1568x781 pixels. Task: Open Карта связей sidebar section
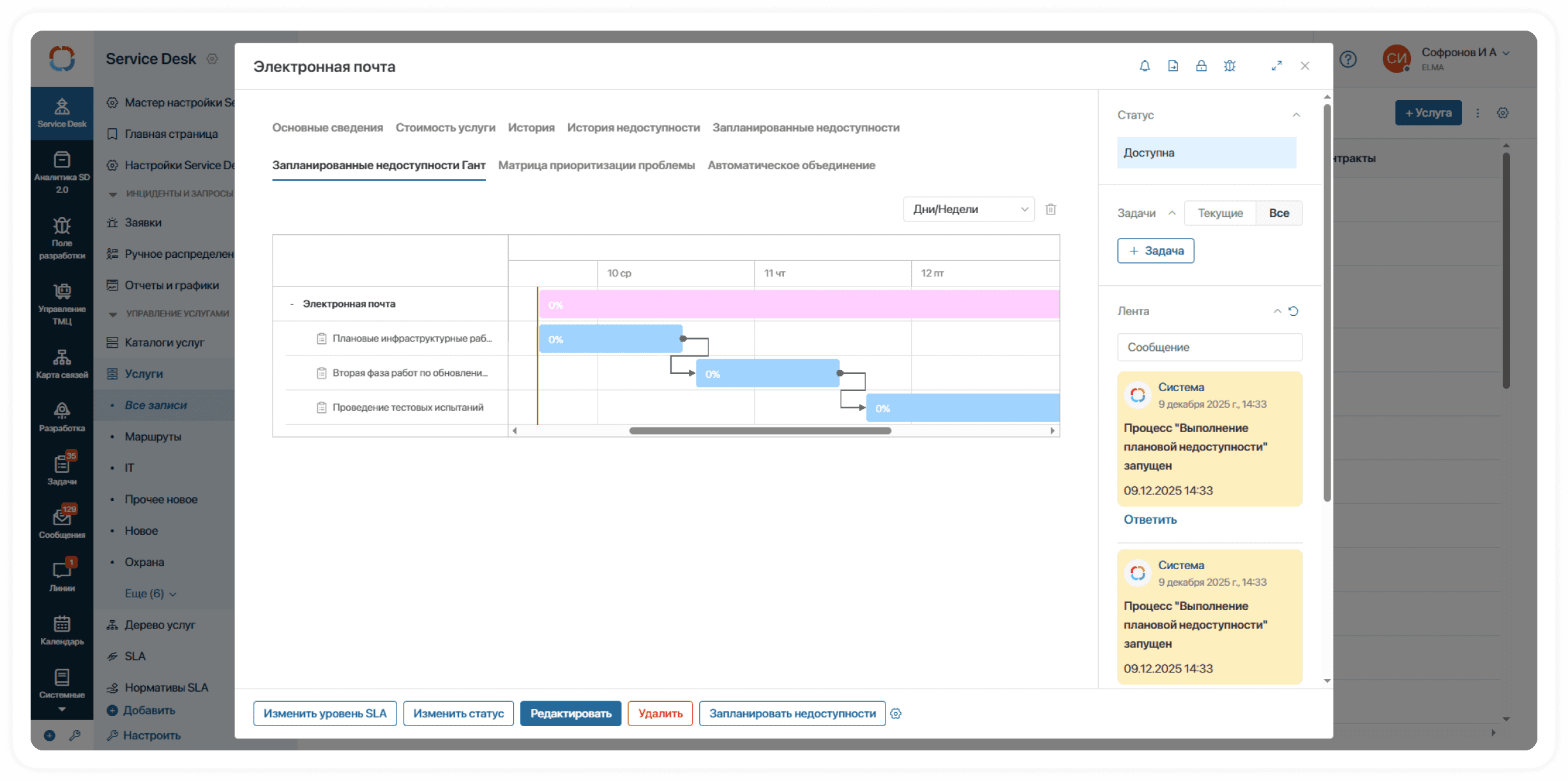point(62,363)
